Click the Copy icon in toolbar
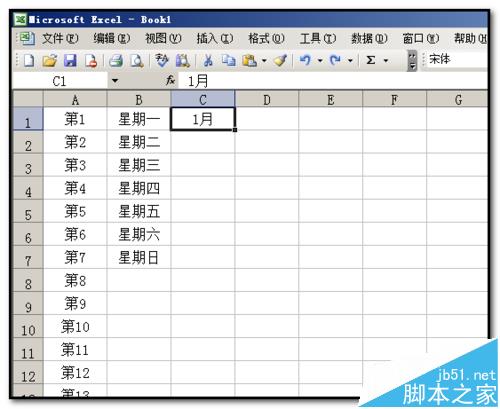500x409 pixels. (229, 61)
